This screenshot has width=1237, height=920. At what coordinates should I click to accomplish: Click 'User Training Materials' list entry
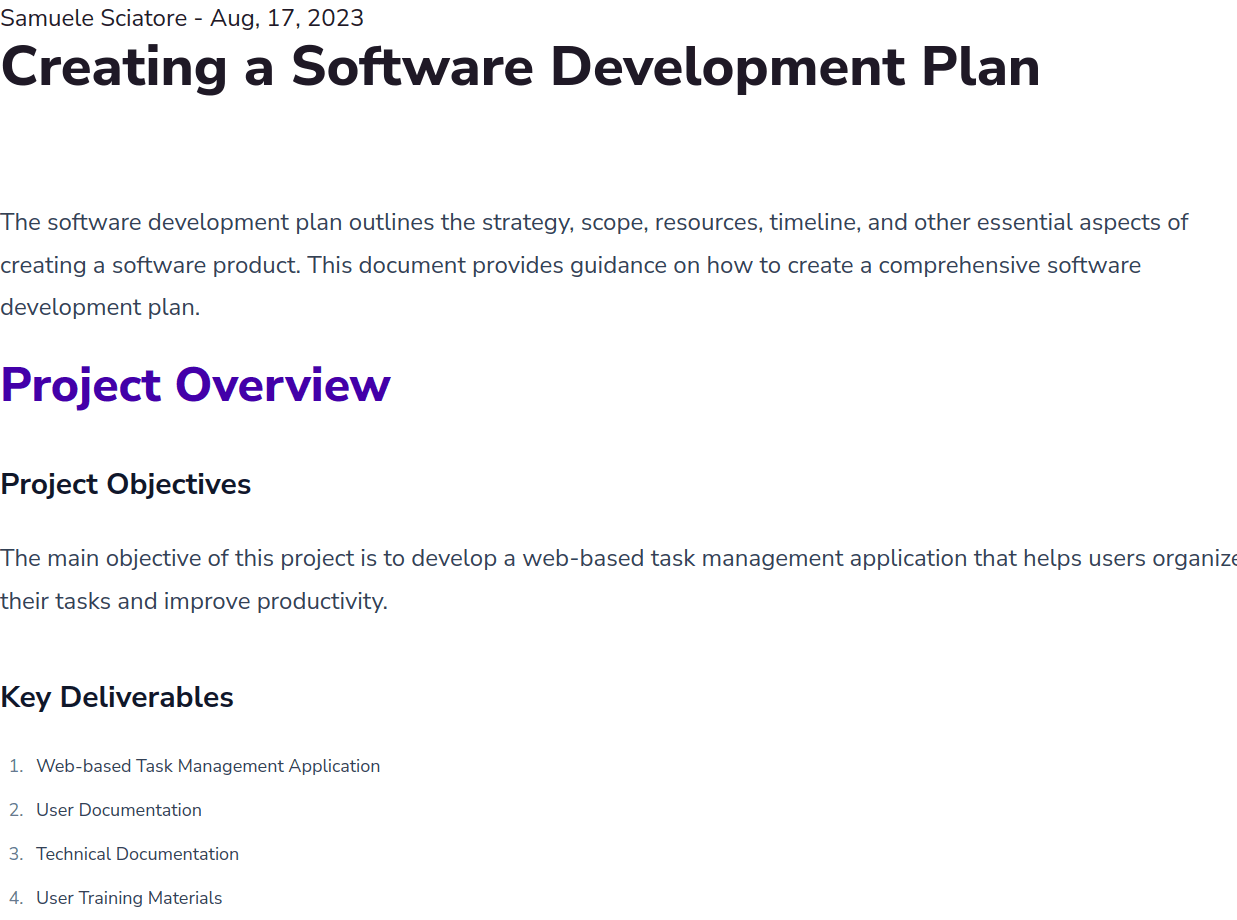(129, 898)
